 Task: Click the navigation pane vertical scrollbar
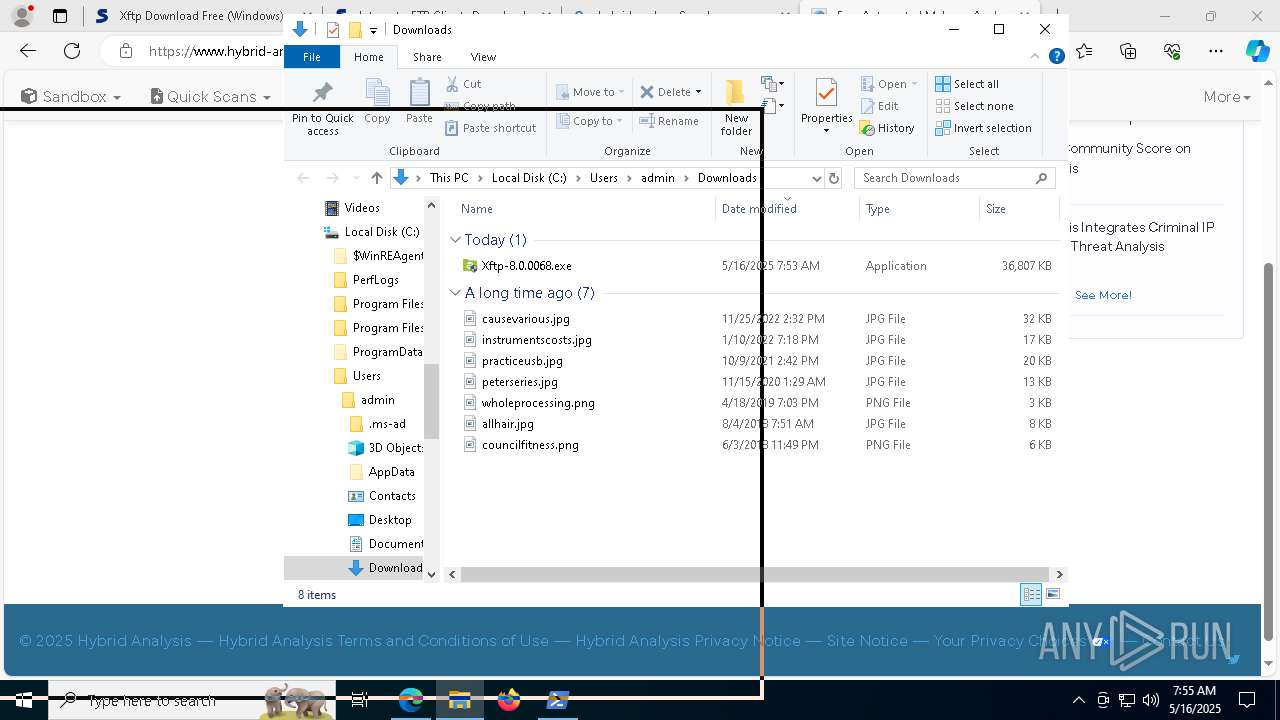(x=432, y=400)
